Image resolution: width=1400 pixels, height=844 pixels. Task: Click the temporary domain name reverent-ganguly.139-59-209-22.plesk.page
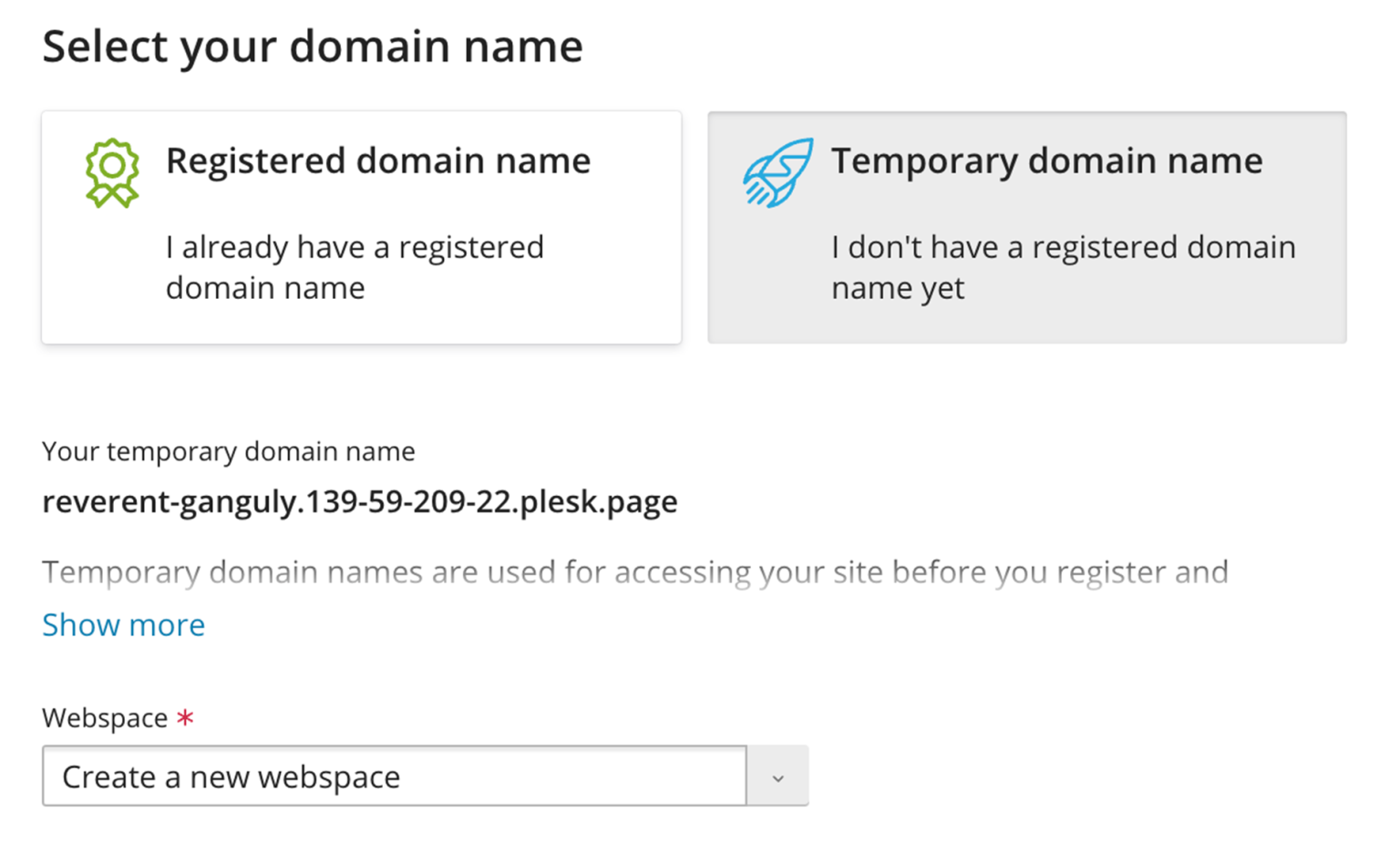[x=359, y=500]
